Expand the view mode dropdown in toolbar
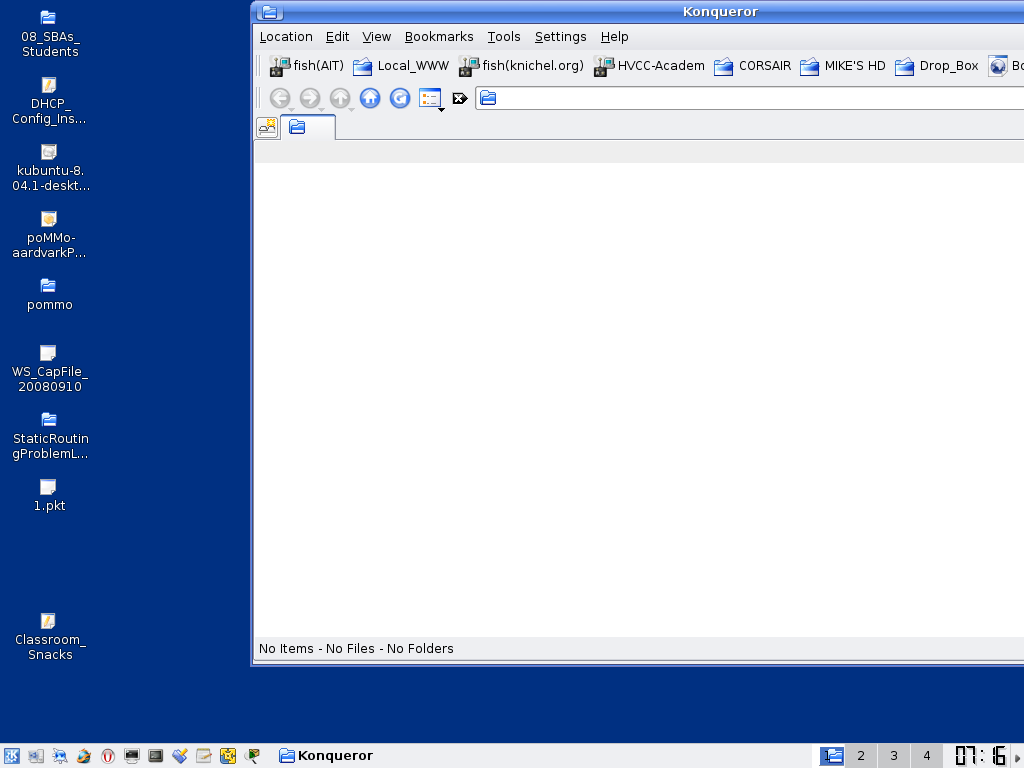Viewport: 1024px width, 768px height. pos(441,108)
